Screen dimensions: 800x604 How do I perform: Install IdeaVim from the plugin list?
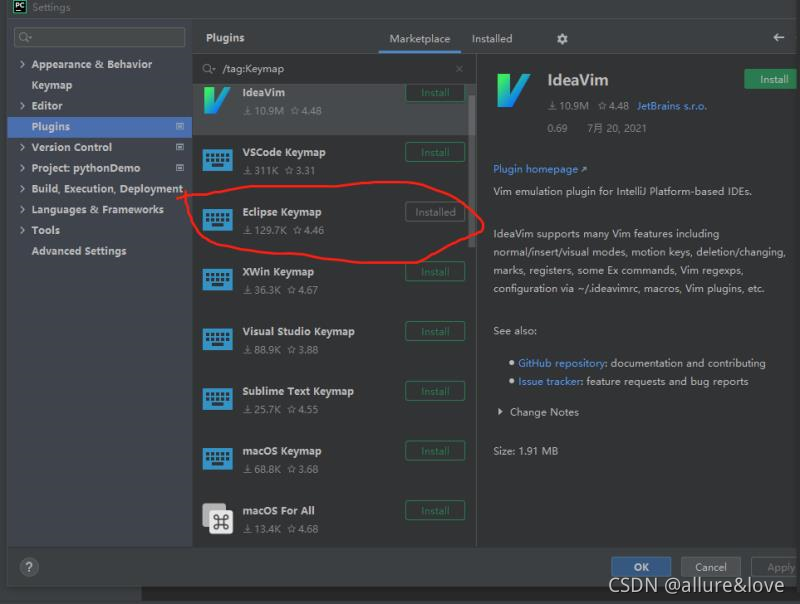click(x=435, y=92)
